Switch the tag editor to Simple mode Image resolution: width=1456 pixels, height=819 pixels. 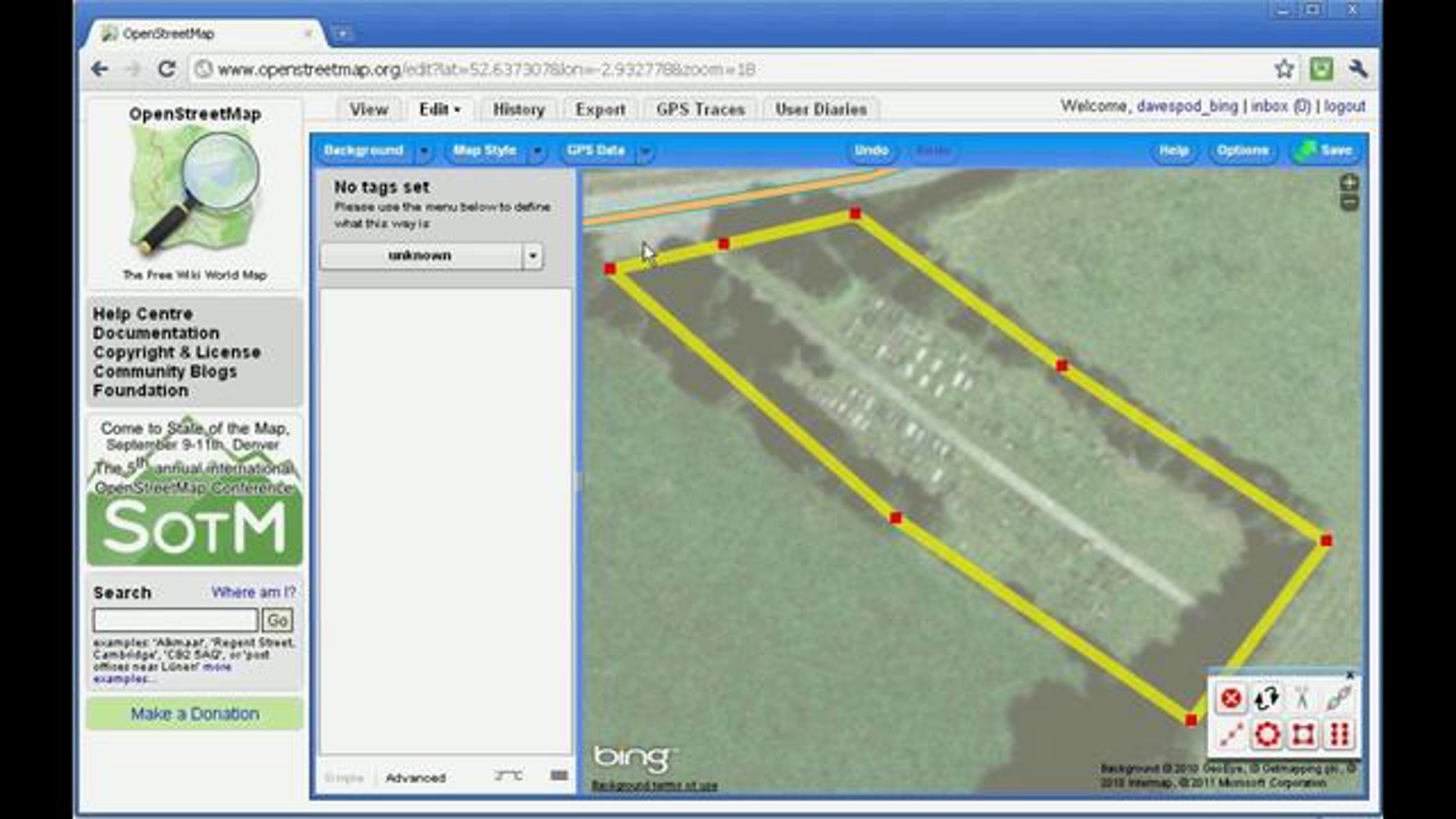point(344,778)
